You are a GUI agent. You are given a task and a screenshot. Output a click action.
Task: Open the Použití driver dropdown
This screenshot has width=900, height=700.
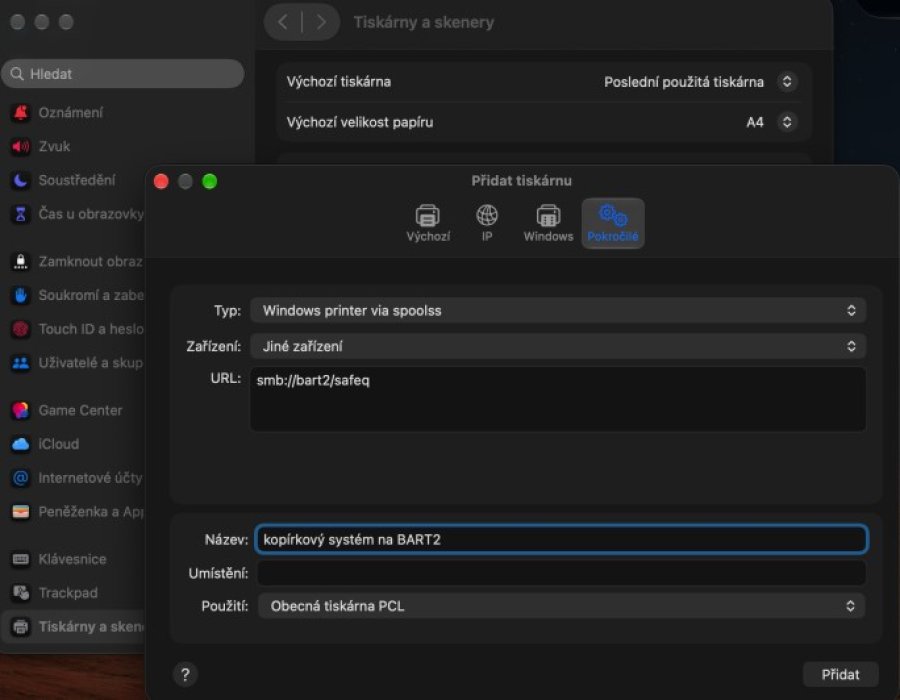tap(561, 606)
